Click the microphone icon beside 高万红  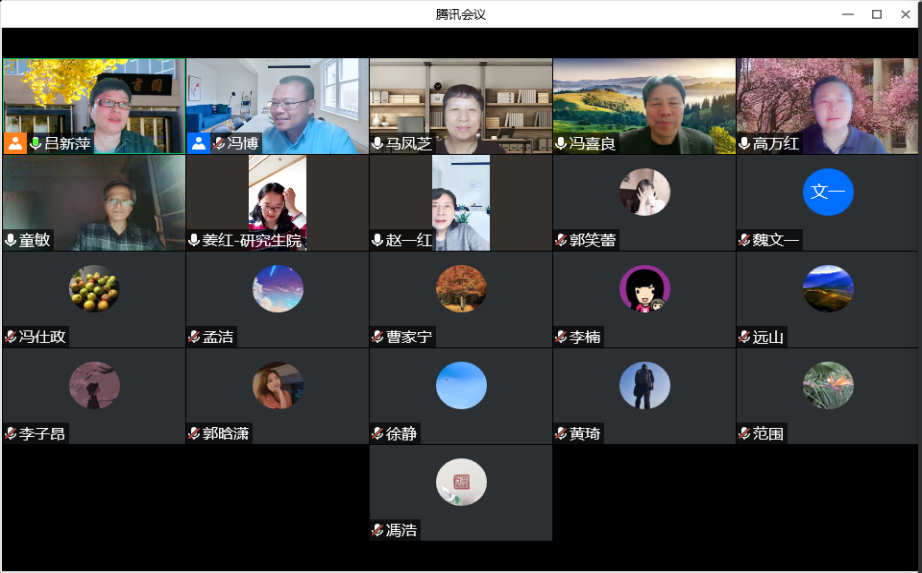(745, 144)
